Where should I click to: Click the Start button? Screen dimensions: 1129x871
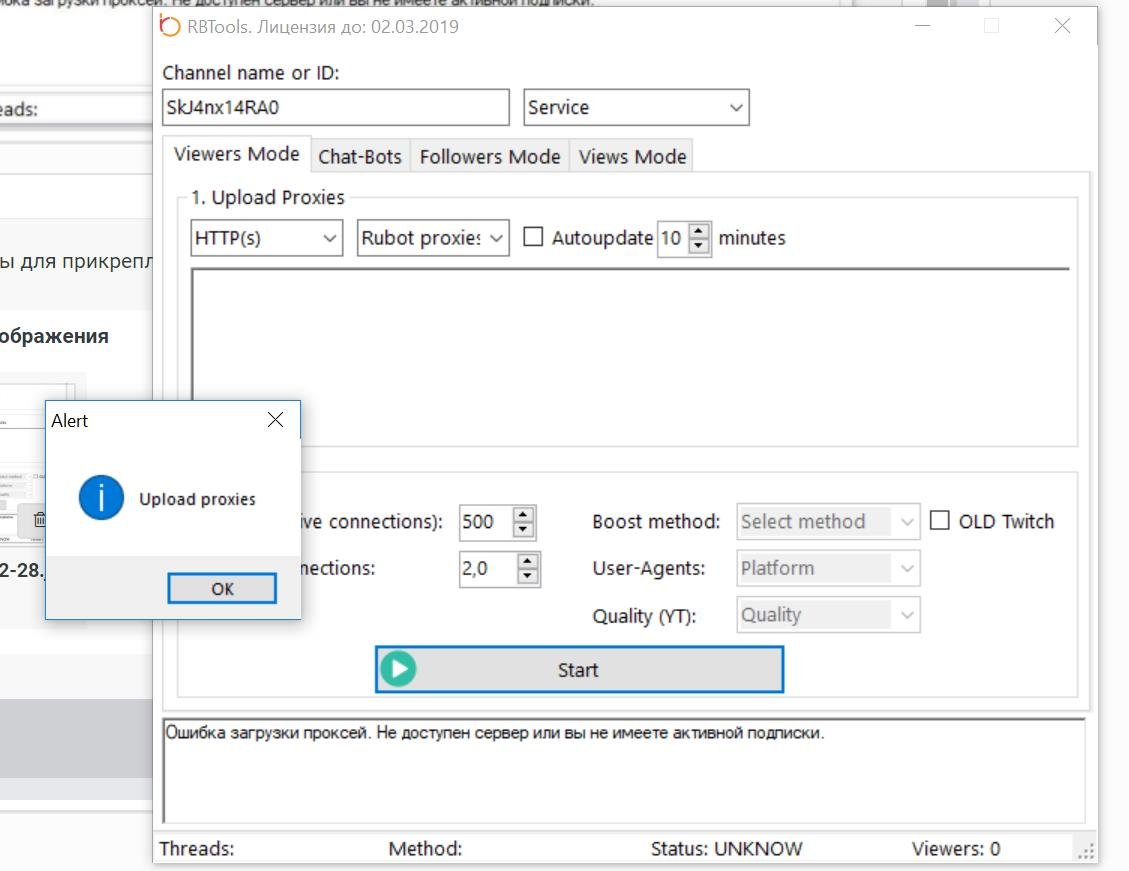579,670
